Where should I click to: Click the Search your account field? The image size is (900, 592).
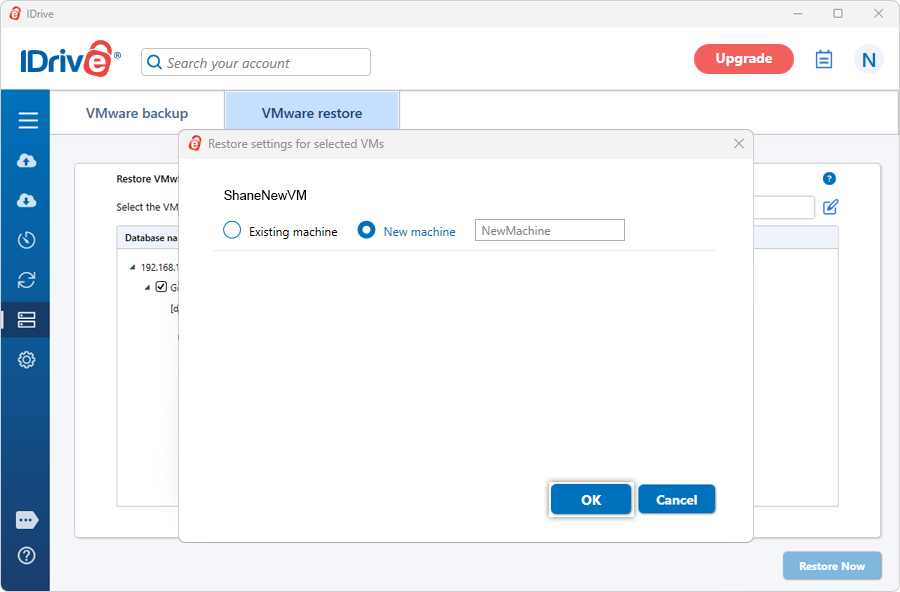coord(256,62)
